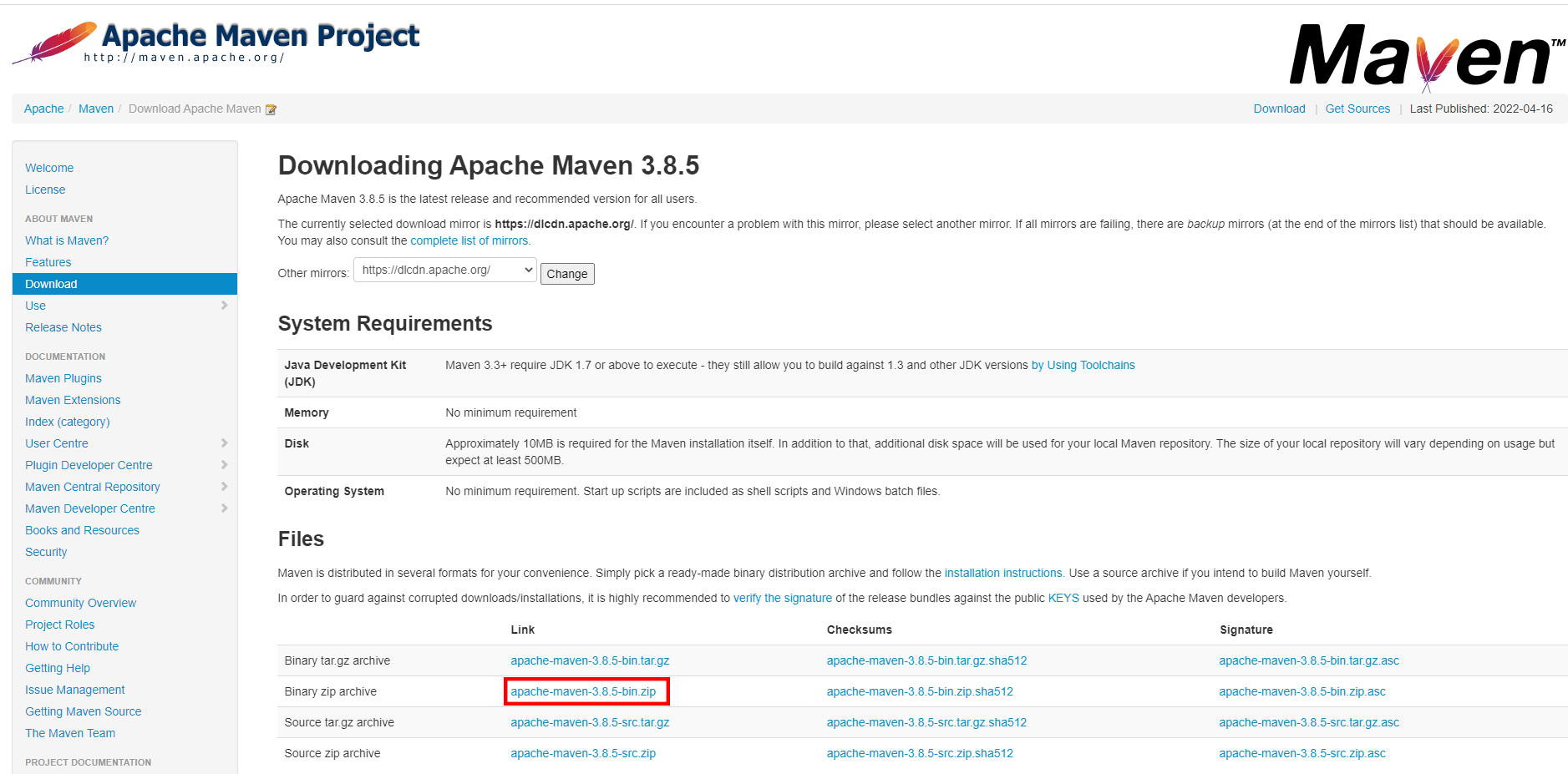Download apache-maven-3.8.5-src.tar.gz
Image resolution: width=1568 pixels, height=774 pixels.
click(590, 722)
